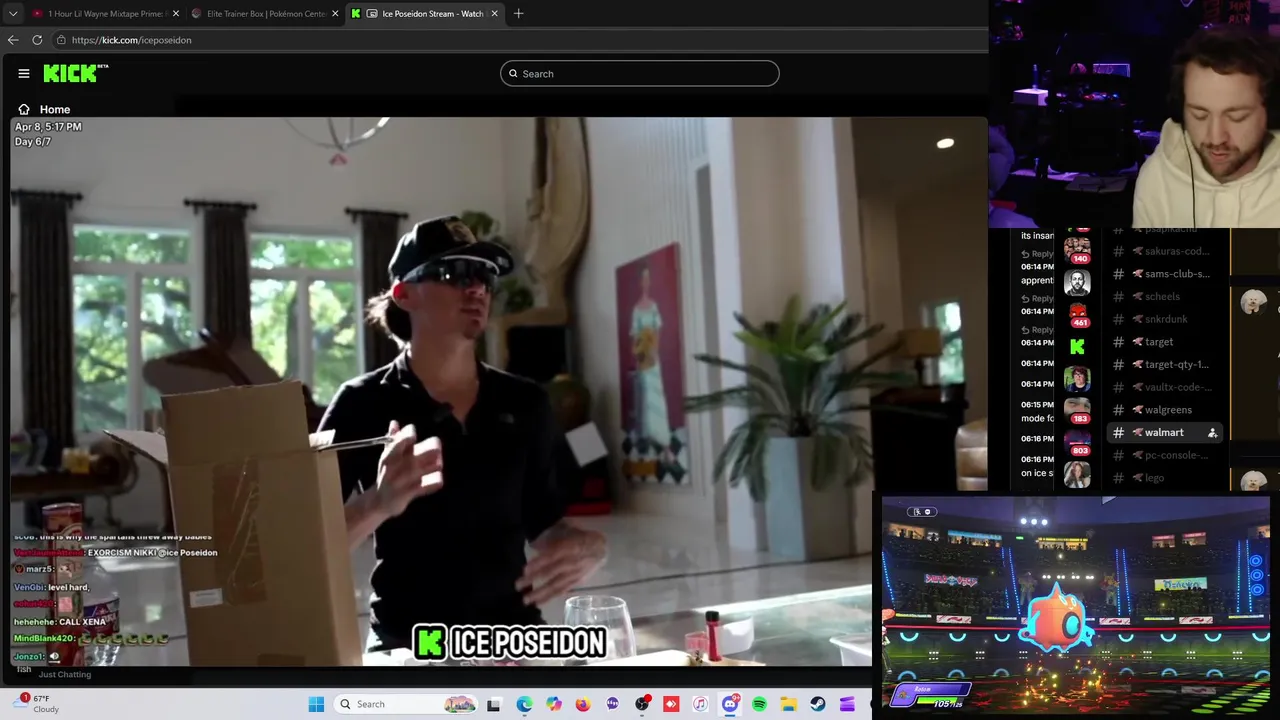Open the Discord server with 183 badge
This screenshot has height=720, width=1280.
[1077, 411]
